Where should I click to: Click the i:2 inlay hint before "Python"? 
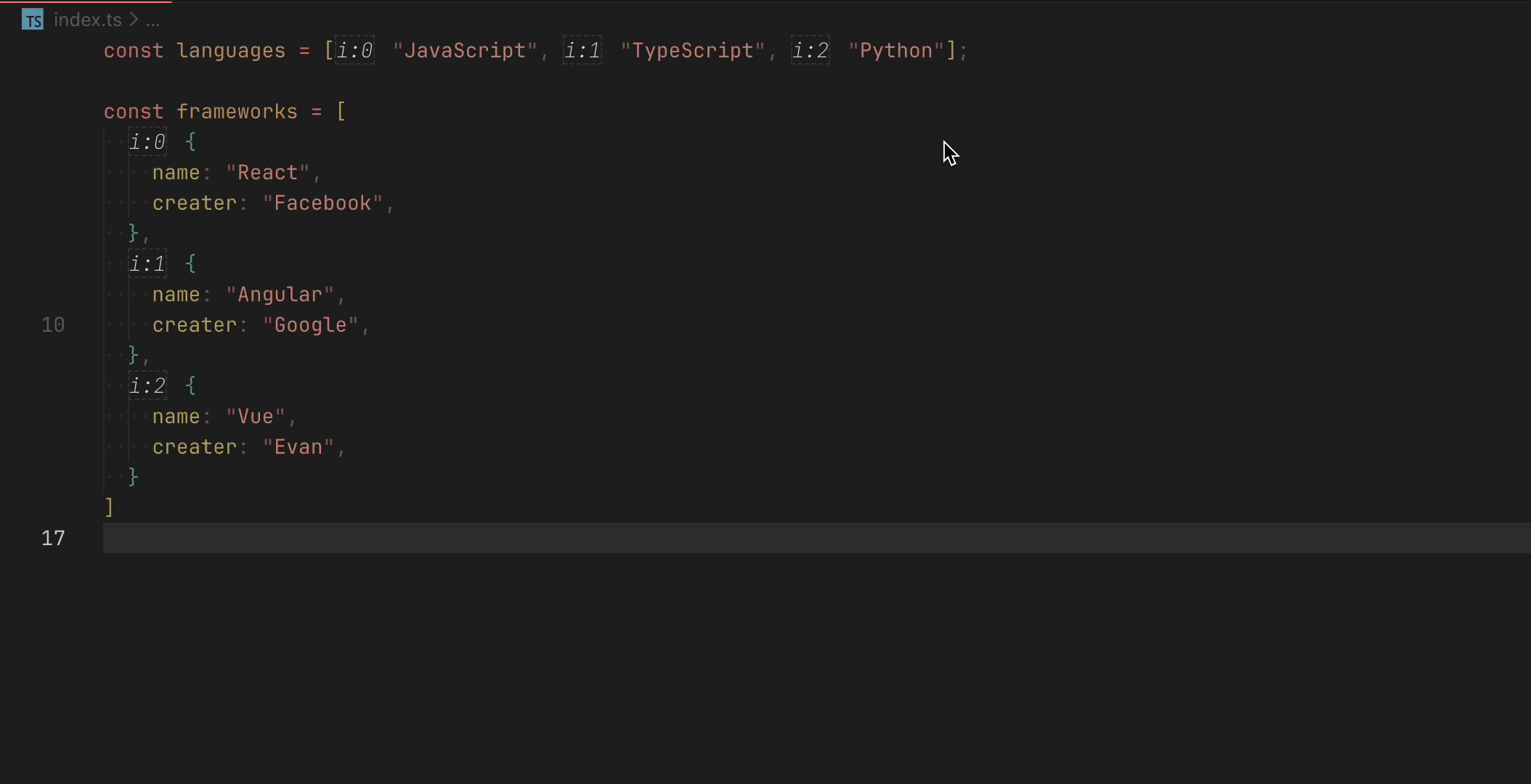(810, 50)
